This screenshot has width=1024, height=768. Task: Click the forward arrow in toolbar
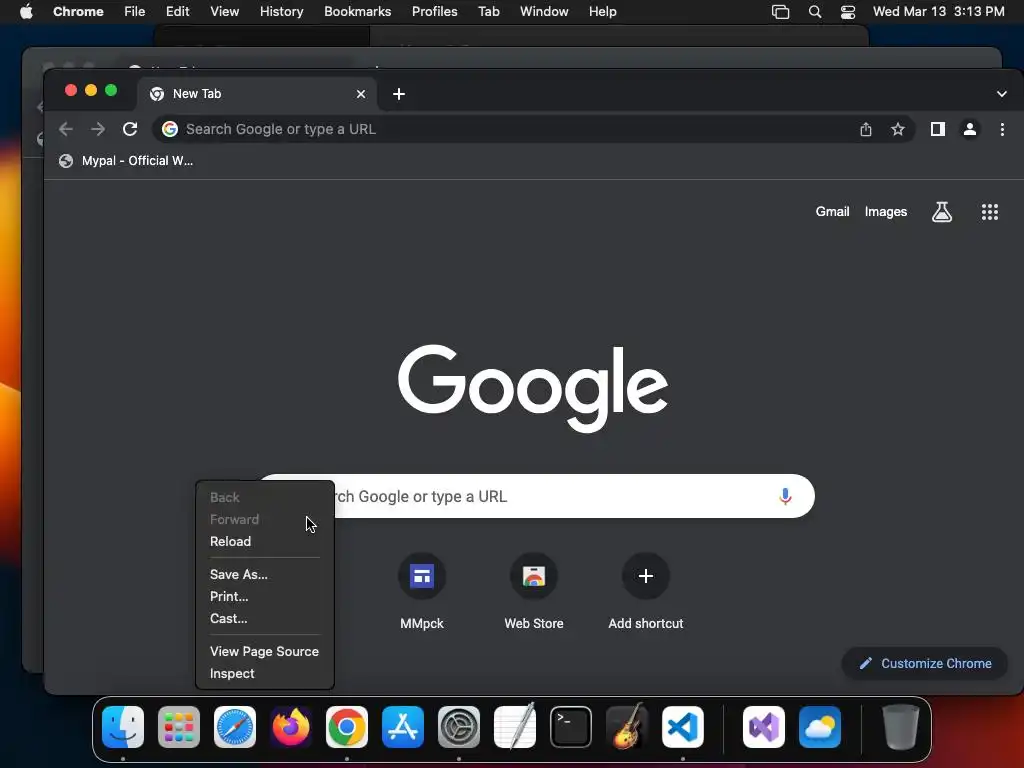(98, 129)
